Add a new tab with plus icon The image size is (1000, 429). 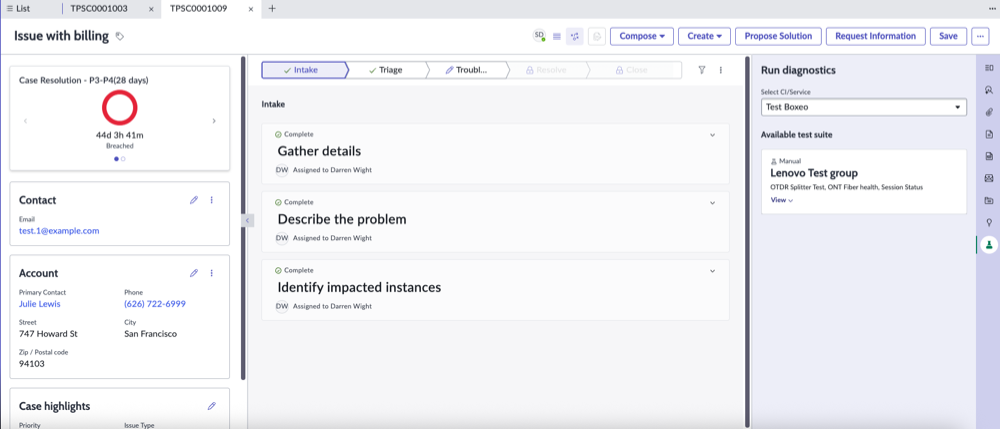pyautogui.click(x=272, y=8)
